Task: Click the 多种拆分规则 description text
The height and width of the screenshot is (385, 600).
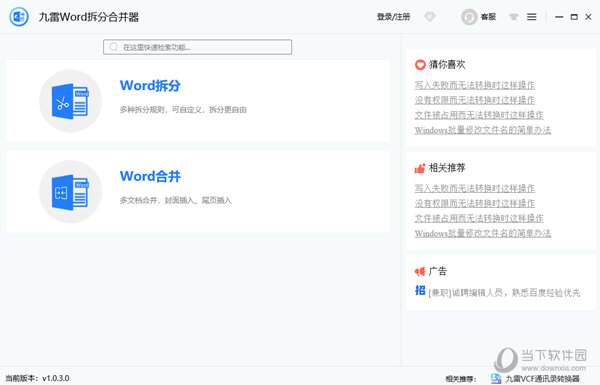Action: point(183,110)
